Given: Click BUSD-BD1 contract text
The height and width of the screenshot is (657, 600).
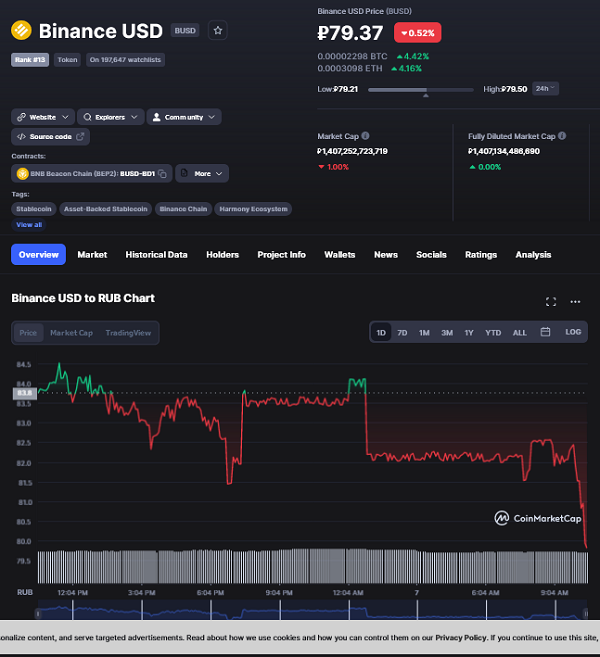Looking at the screenshot, I should [137, 173].
